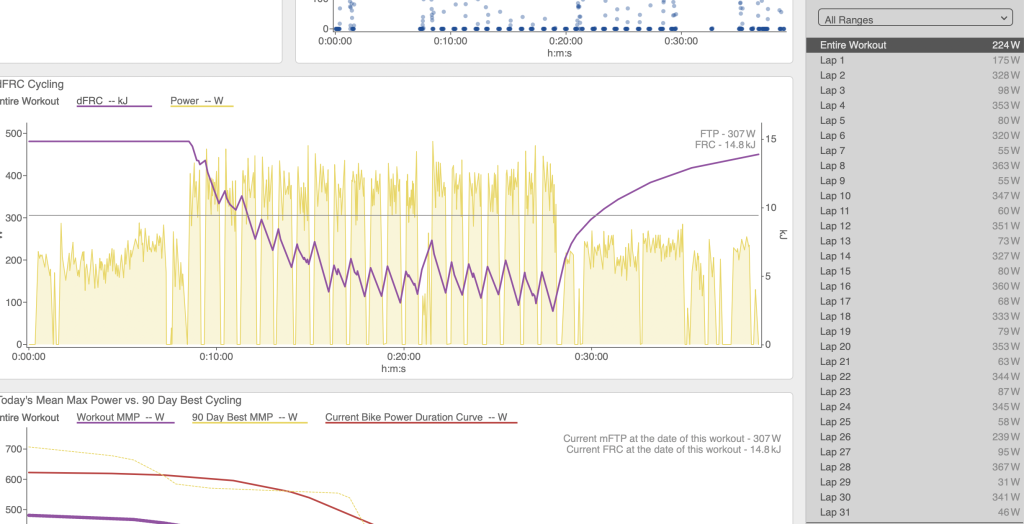Image resolution: width=1024 pixels, height=524 pixels.
Task: Select Lap 30 with 341 W
Action: tap(914, 497)
